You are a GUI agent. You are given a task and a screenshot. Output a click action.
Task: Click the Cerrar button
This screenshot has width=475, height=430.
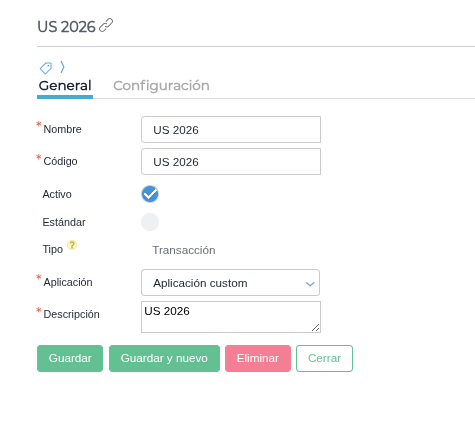coord(324,358)
